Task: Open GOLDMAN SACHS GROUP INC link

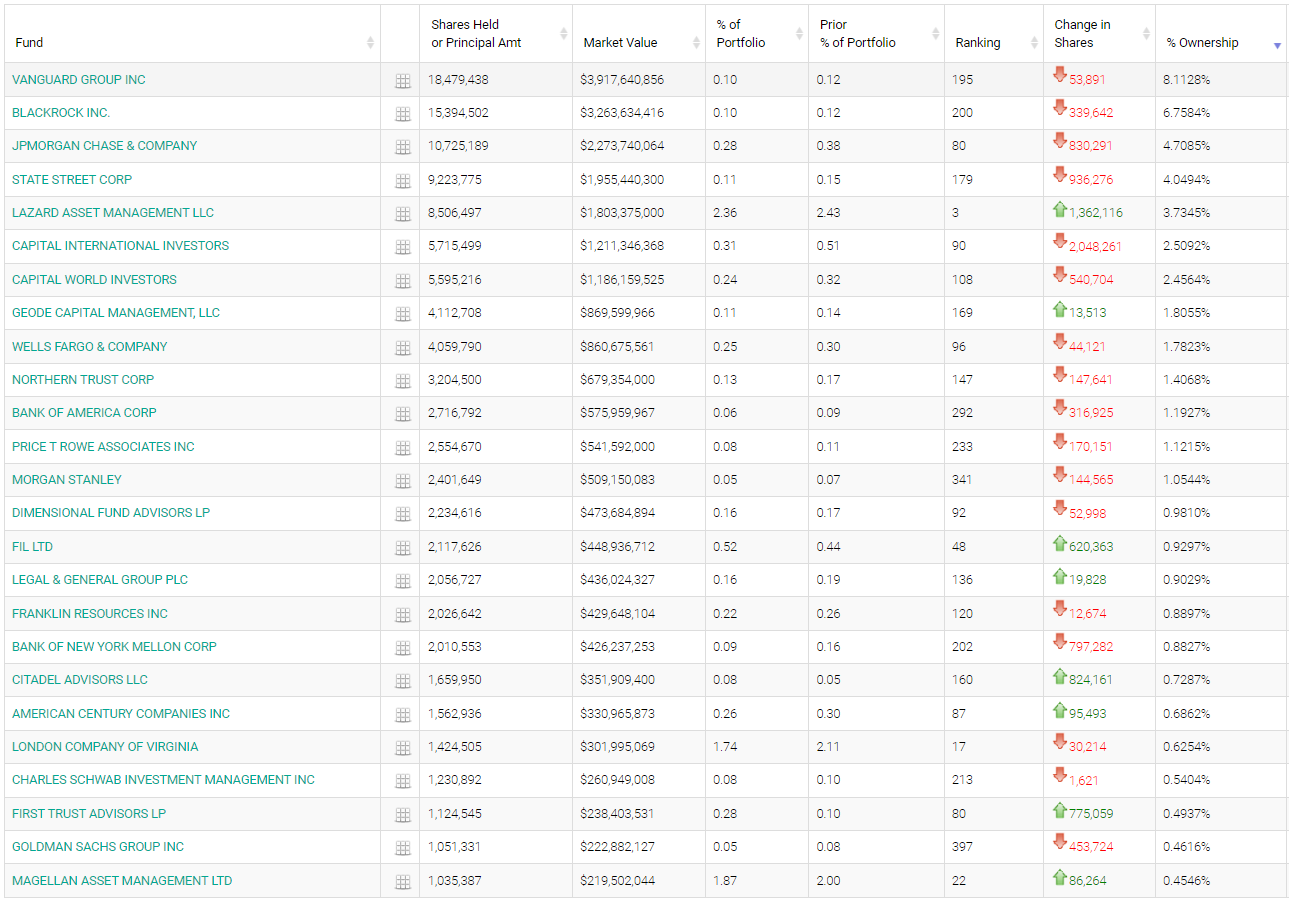Action: tap(98, 847)
